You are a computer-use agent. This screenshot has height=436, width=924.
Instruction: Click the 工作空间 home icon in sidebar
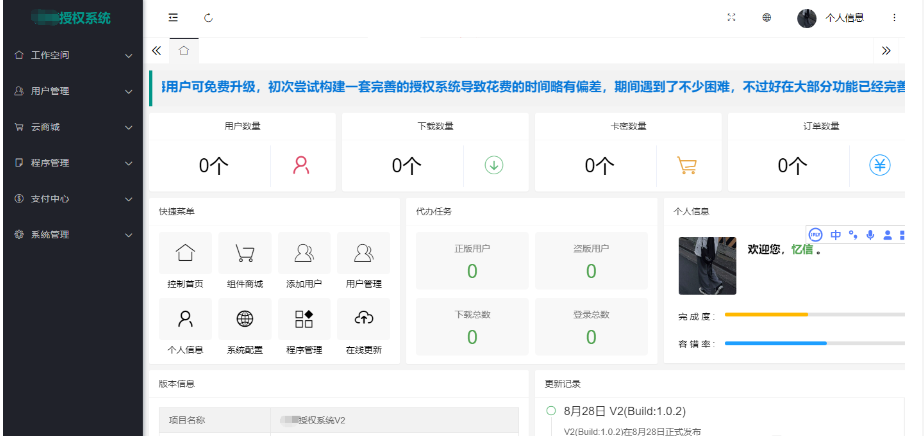click(19, 55)
